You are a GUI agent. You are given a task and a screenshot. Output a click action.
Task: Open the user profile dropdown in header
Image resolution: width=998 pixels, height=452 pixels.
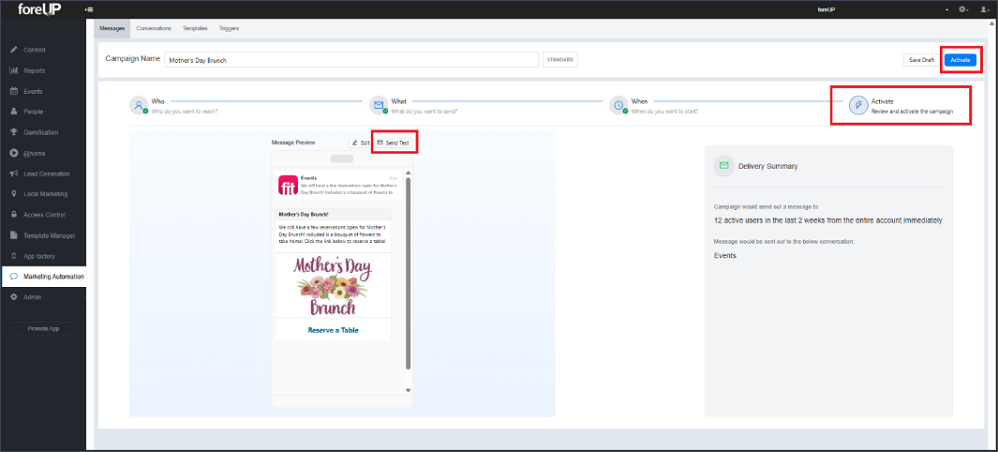pos(985,10)
